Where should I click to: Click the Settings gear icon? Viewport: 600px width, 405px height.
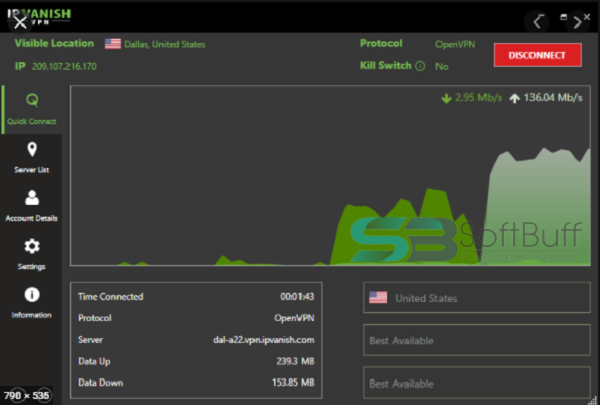tap(32, 246)
